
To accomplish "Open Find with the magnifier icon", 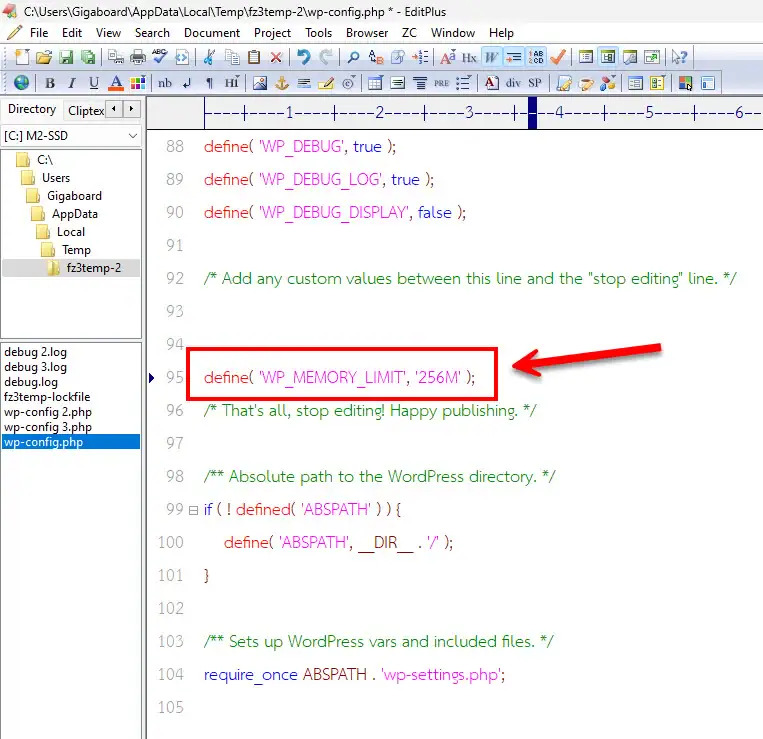I will [x=353, y=57].
